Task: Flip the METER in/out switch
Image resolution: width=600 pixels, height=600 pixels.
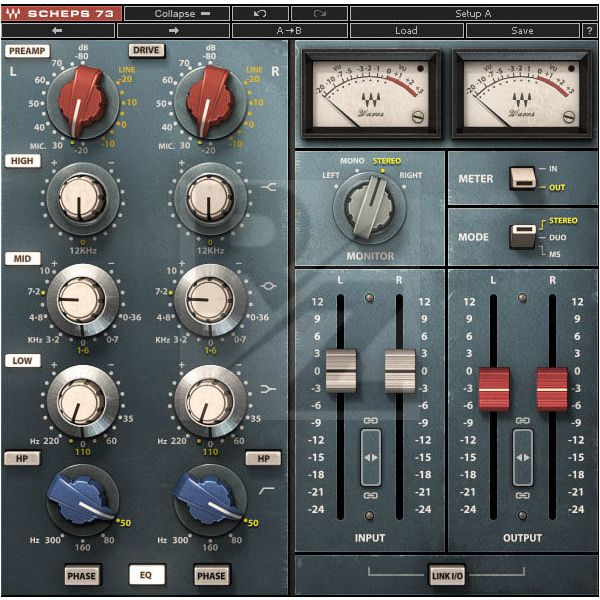Action: [x=522, y=178]
